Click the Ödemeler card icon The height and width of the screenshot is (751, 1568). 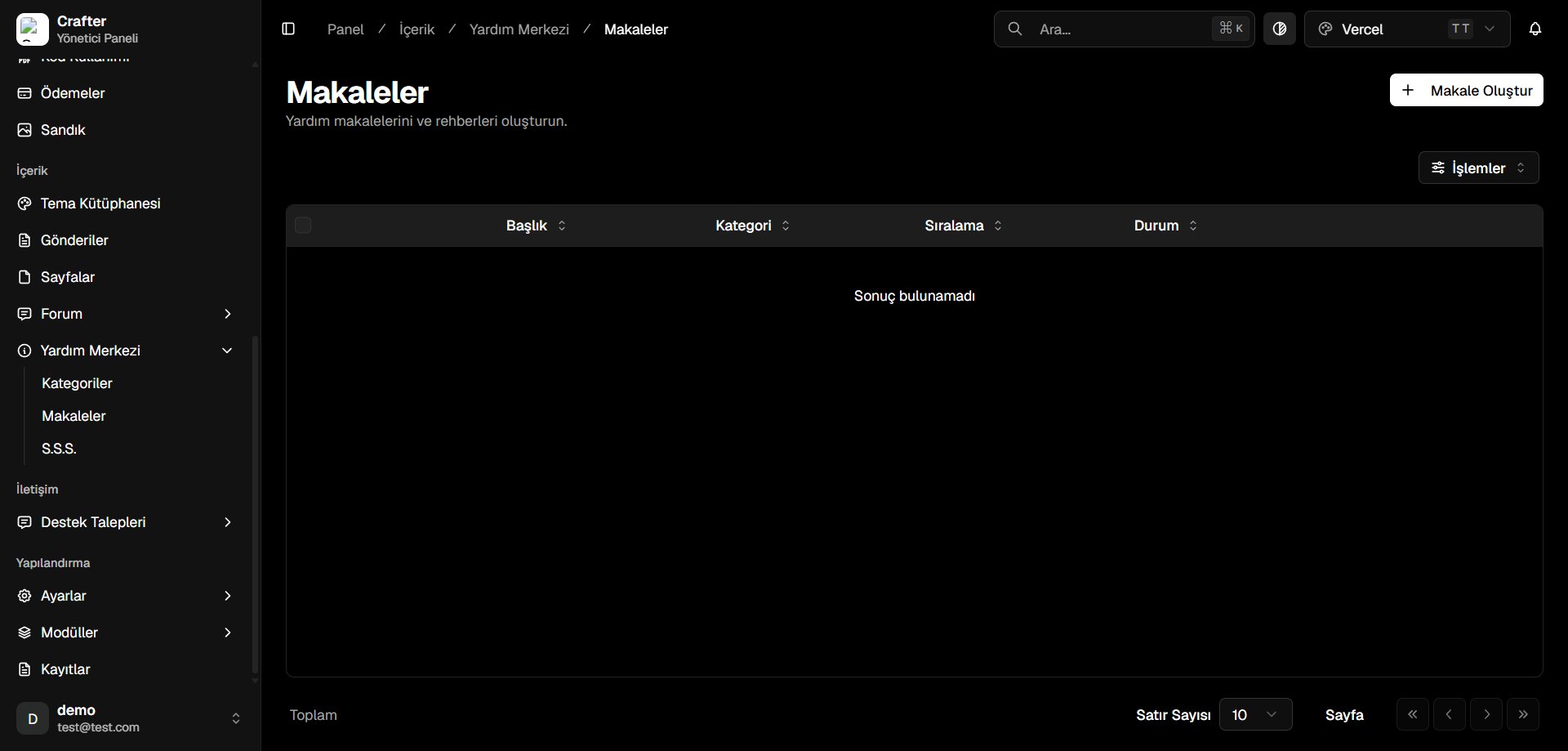tap(24, 93)
